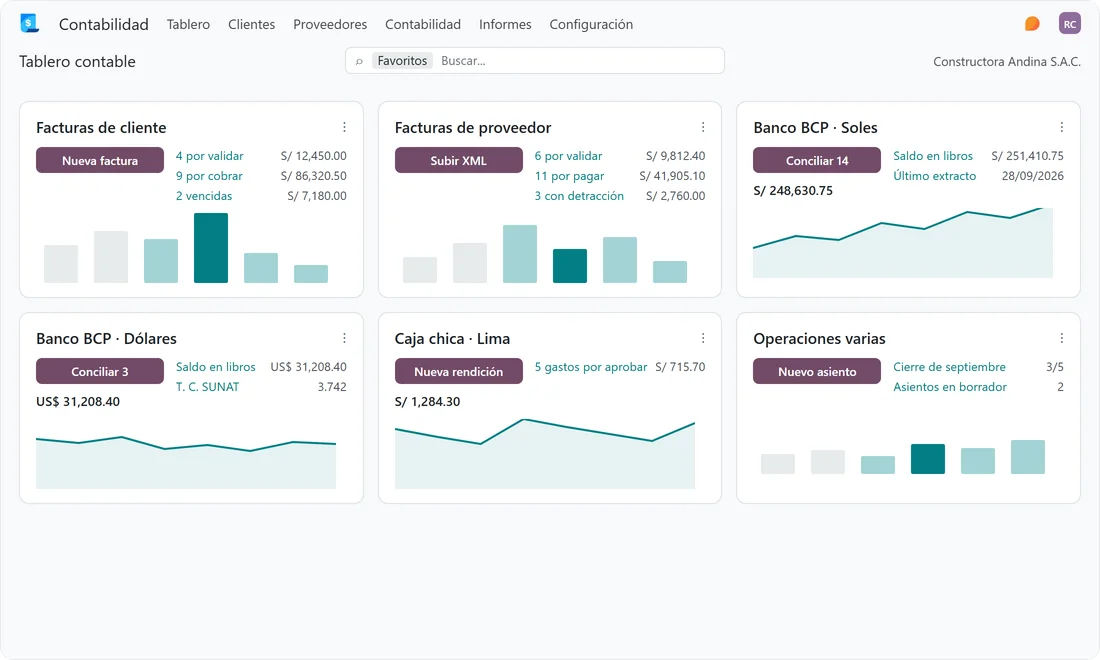Click the Operaciones varias card title
Viewport: 1100px width, 660px height.
pos(819,339)
